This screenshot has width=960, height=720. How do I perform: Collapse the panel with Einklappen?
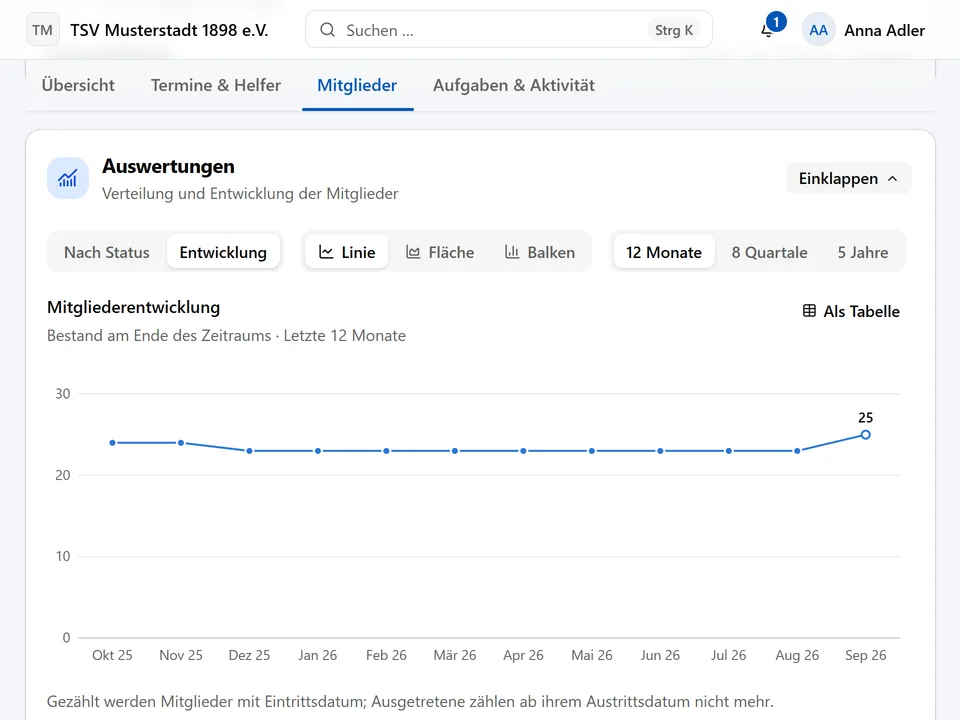tap(849, 178)
